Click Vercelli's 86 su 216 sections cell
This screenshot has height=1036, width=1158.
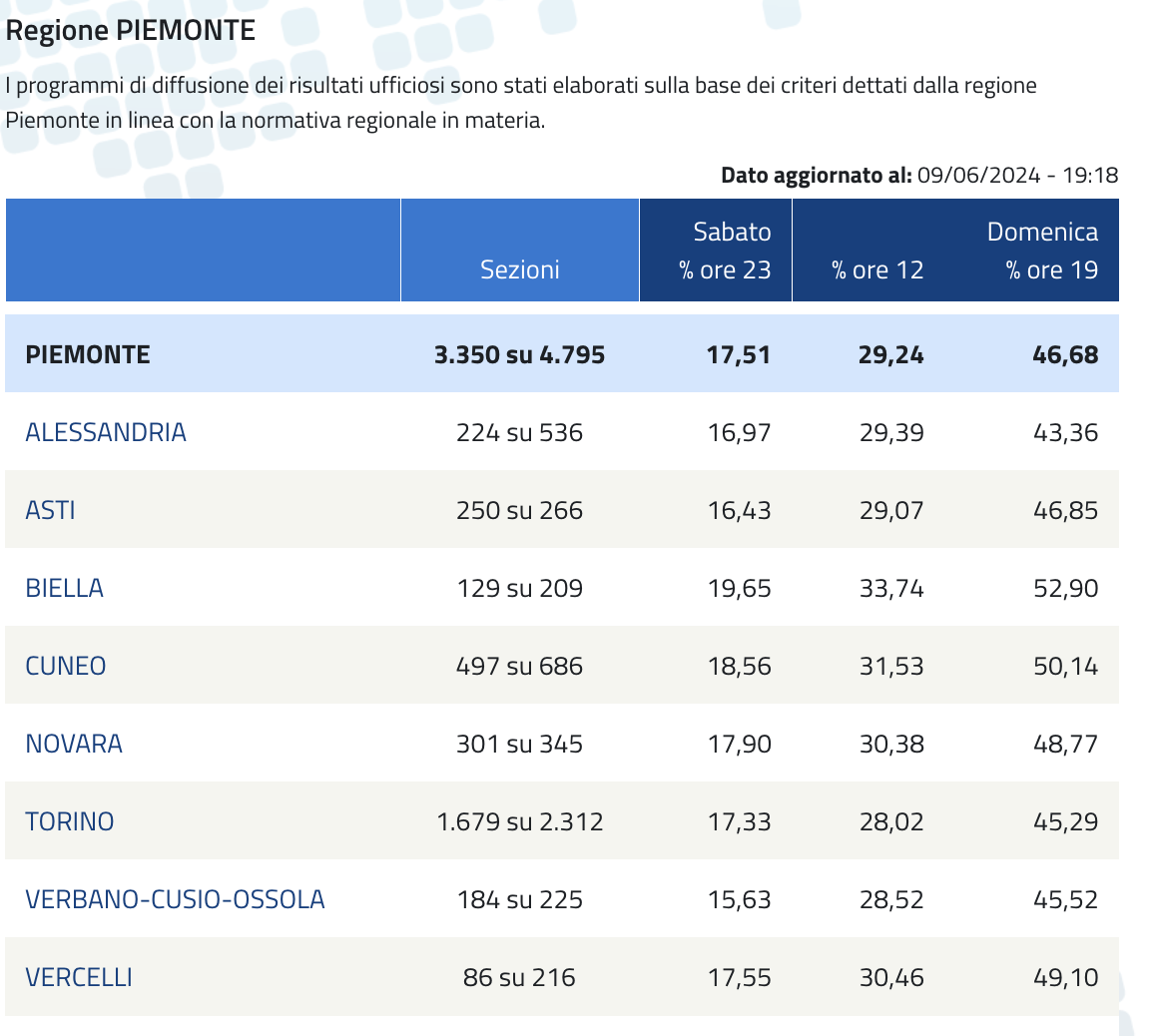click(x=519, y=978)
